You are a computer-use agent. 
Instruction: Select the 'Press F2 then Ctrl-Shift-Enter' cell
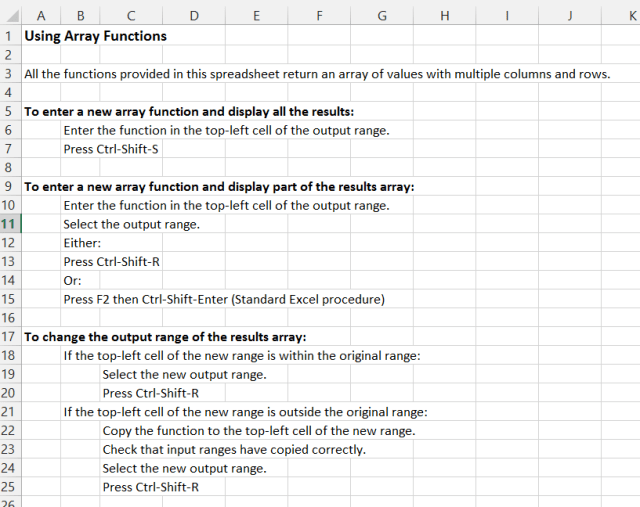[223, 299]
